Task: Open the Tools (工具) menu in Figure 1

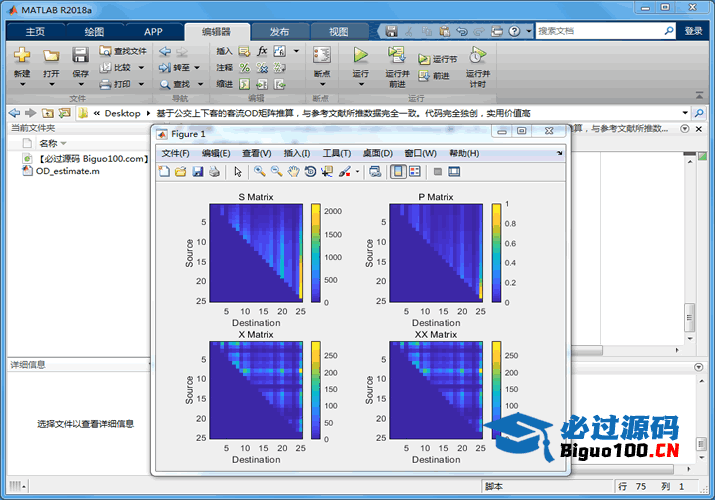Action: 337,153
